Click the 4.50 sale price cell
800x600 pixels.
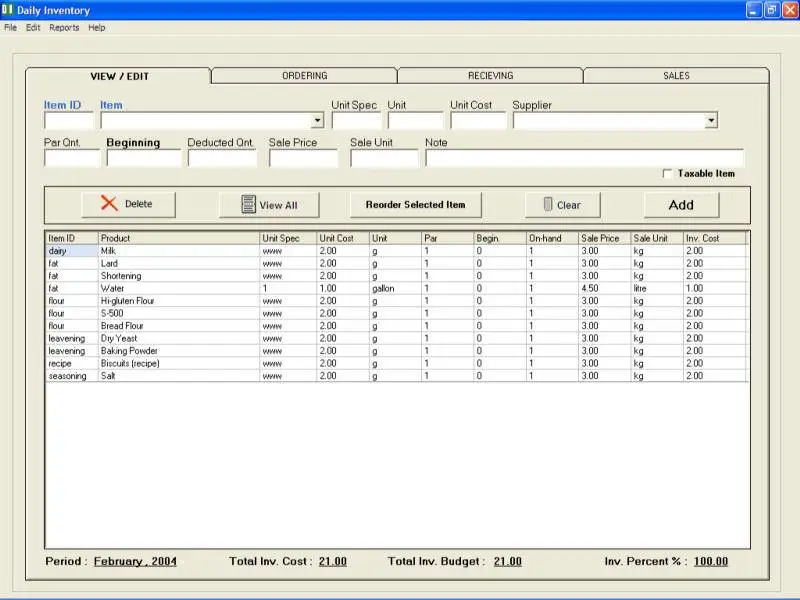click(605, 288)
